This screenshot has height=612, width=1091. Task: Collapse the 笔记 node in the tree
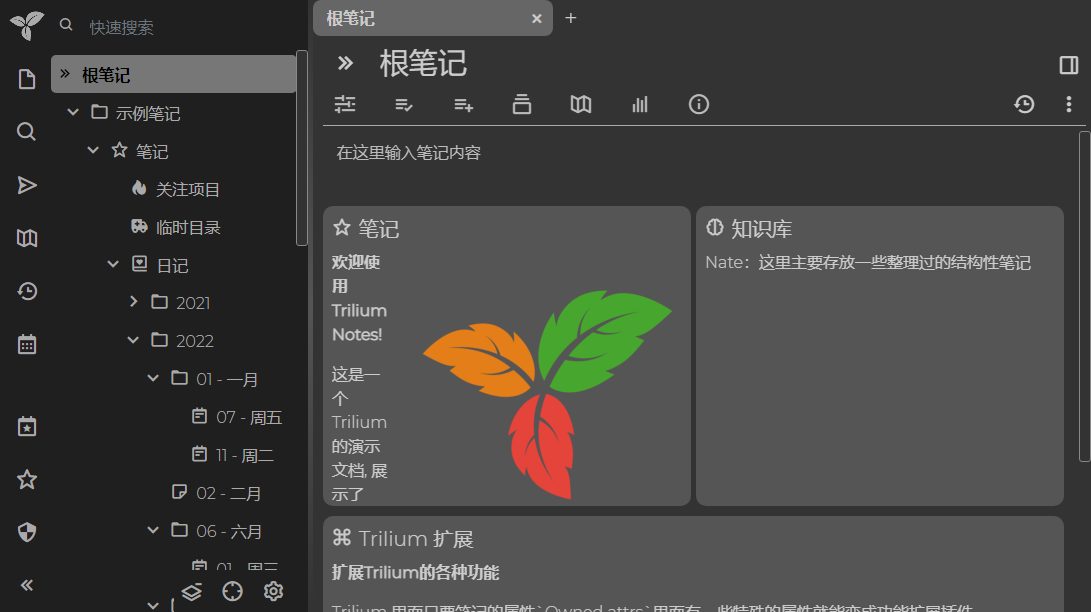point(93,150)
